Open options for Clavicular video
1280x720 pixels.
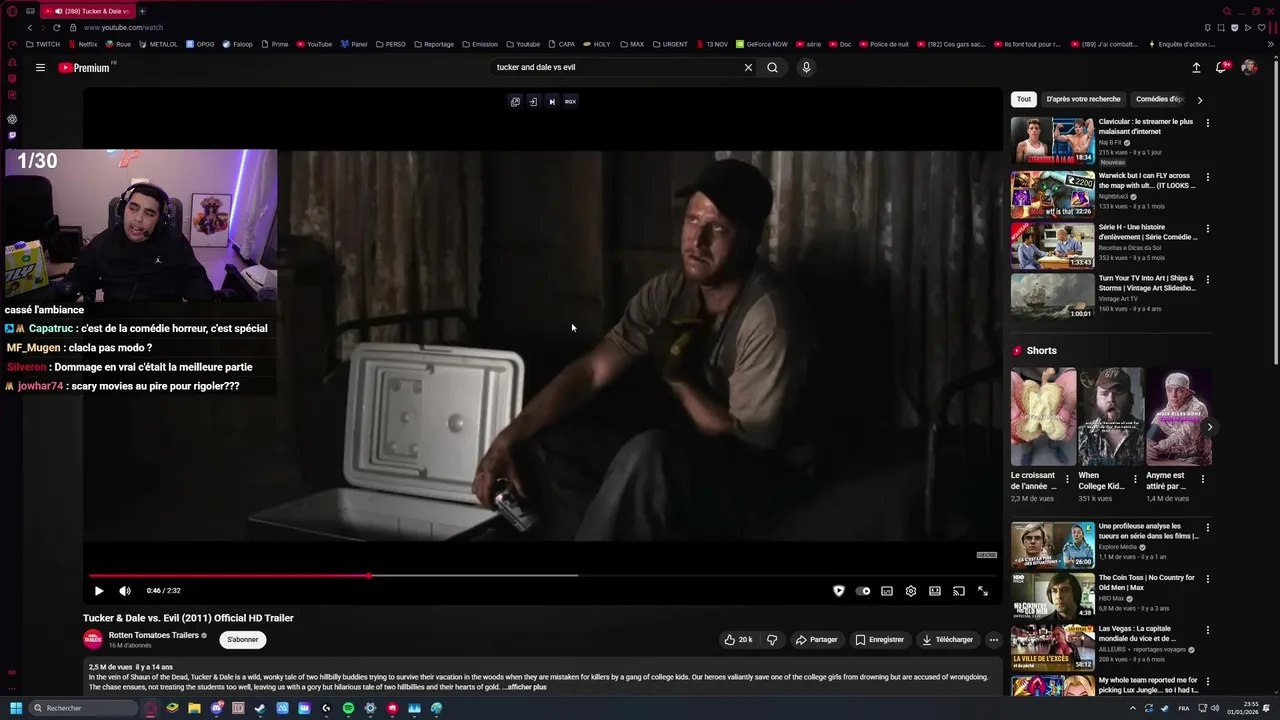[x=1207, y=124]
